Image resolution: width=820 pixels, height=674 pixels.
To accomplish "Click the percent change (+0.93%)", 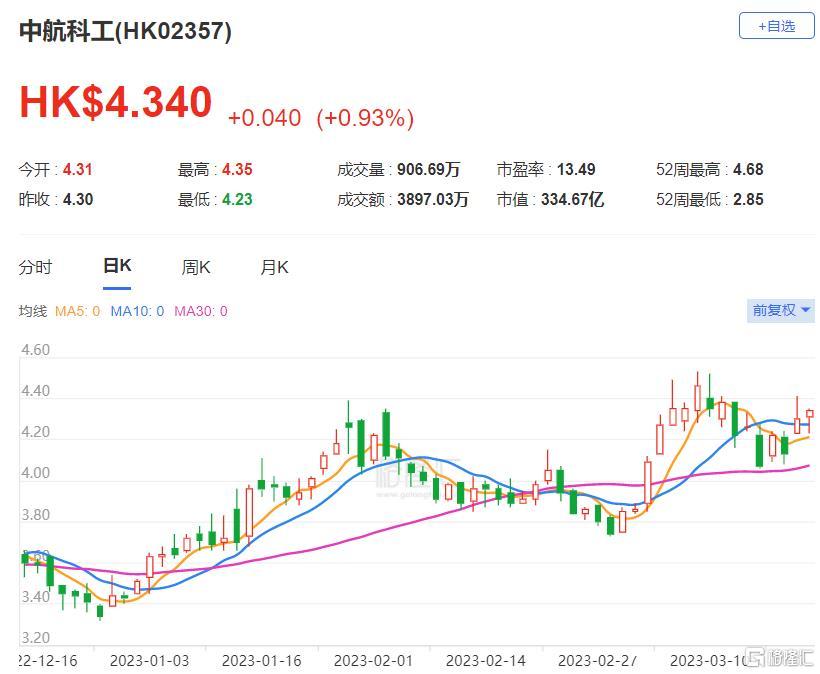I will tap(365, 118).
